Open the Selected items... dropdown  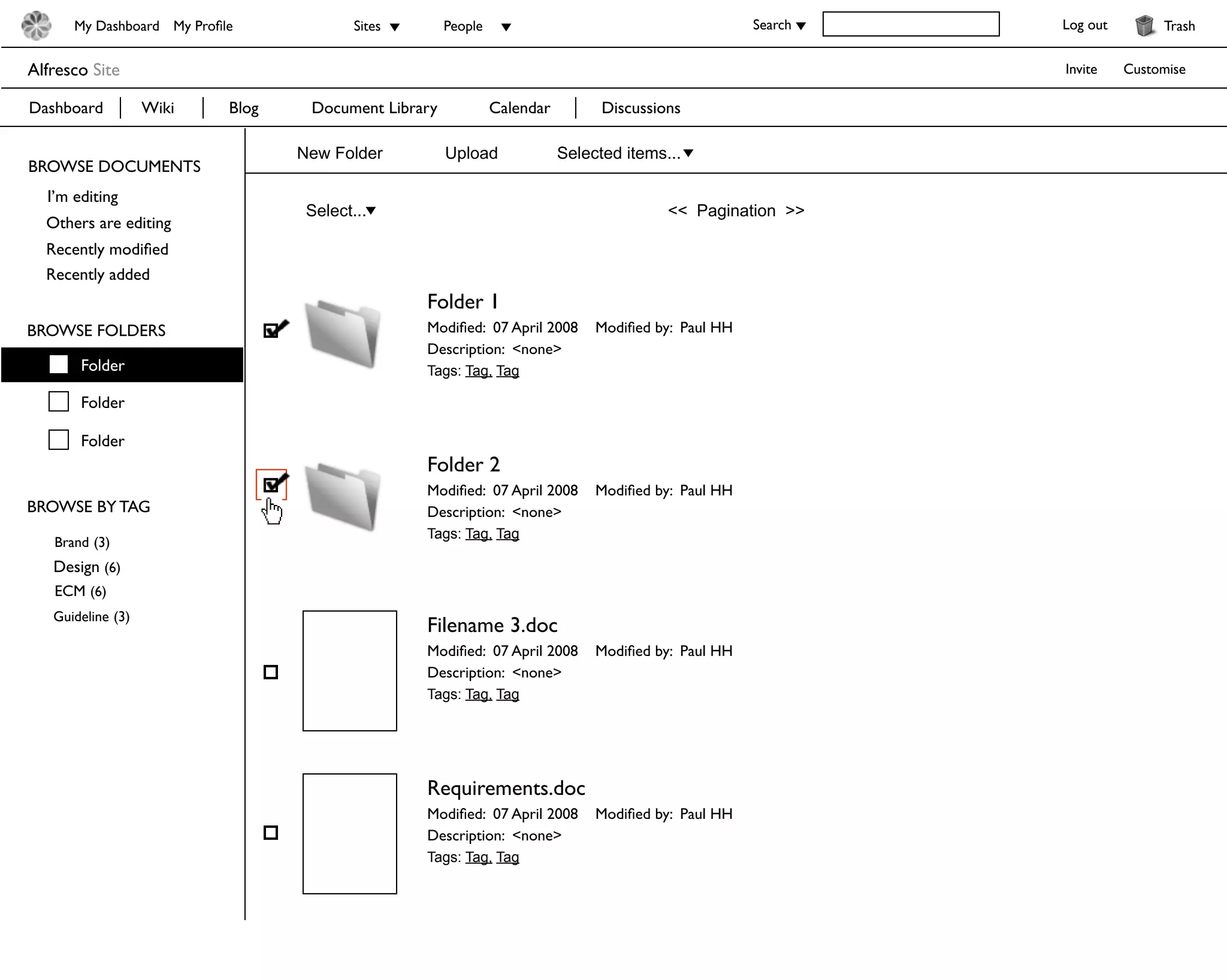[x=624, y=153]
